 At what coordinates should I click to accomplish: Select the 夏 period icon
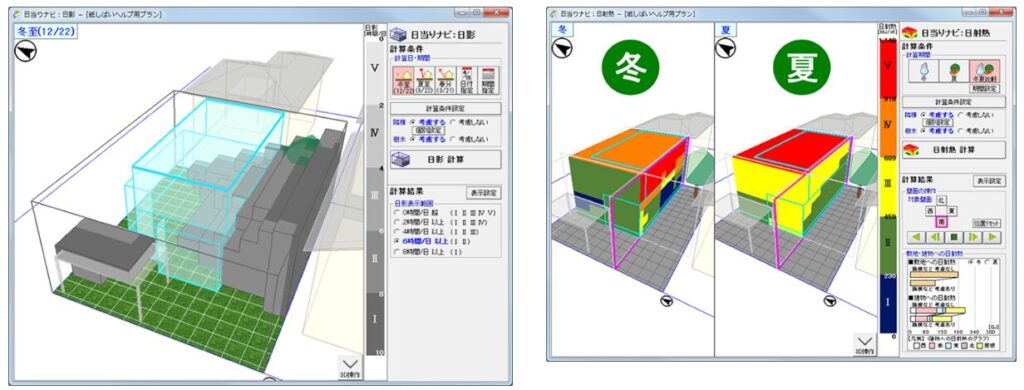click(x=953, y=71)
